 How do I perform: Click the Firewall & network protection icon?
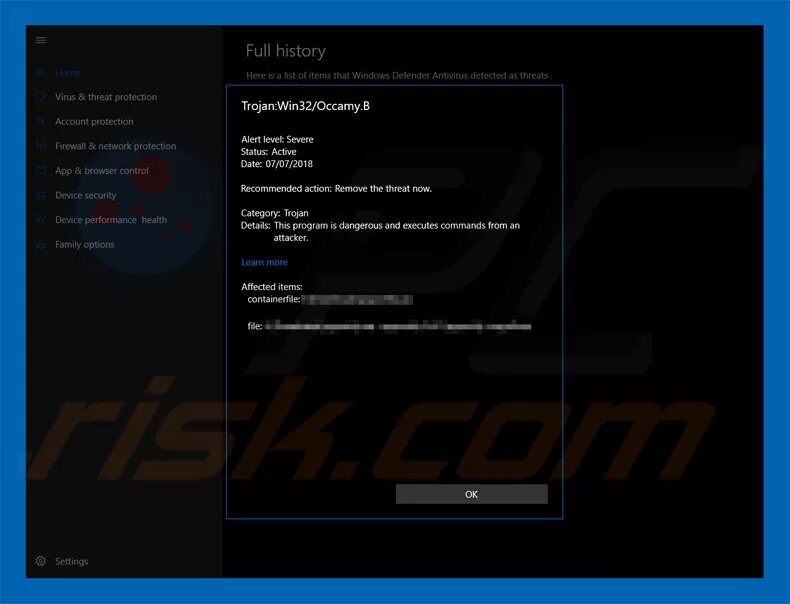(40, 146)
